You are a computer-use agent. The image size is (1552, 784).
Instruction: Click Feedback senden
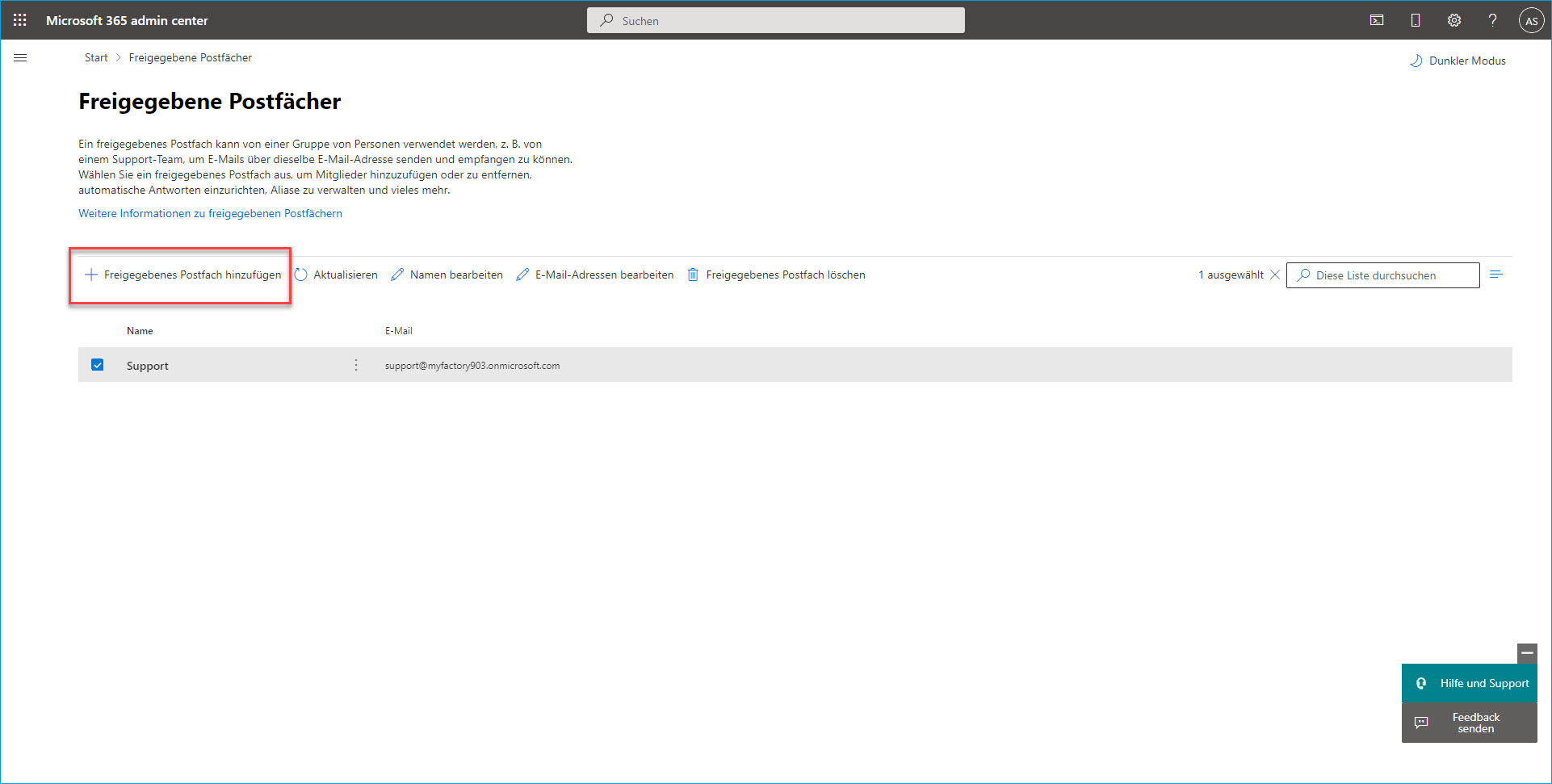coord(1470,723)
